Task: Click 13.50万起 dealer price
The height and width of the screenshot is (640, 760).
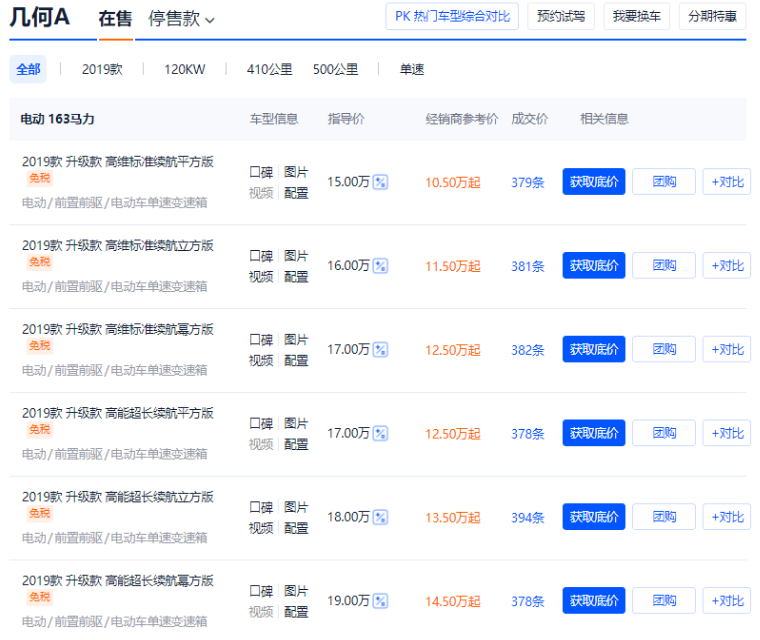Action: pos(453,518)
